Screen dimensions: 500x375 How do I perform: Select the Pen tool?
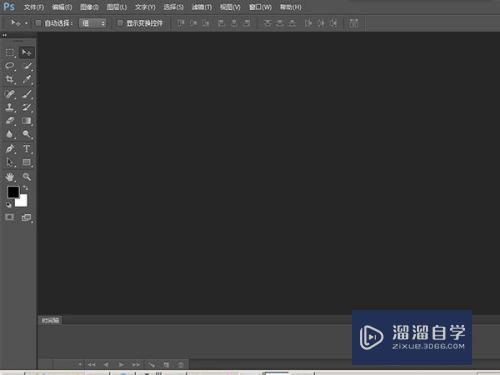pos(10,149)
